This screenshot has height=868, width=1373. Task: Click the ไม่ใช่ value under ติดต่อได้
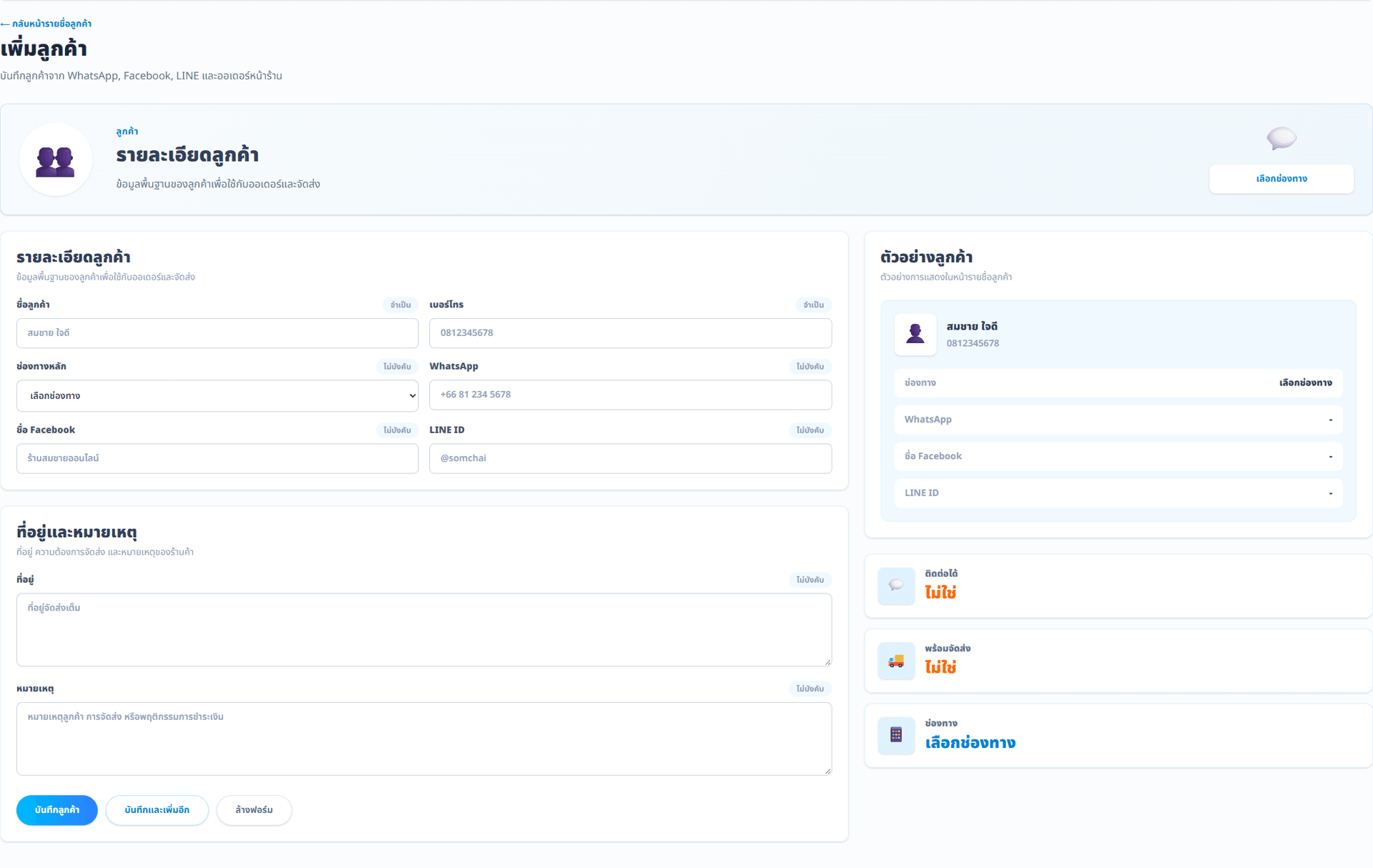[940, 593]
